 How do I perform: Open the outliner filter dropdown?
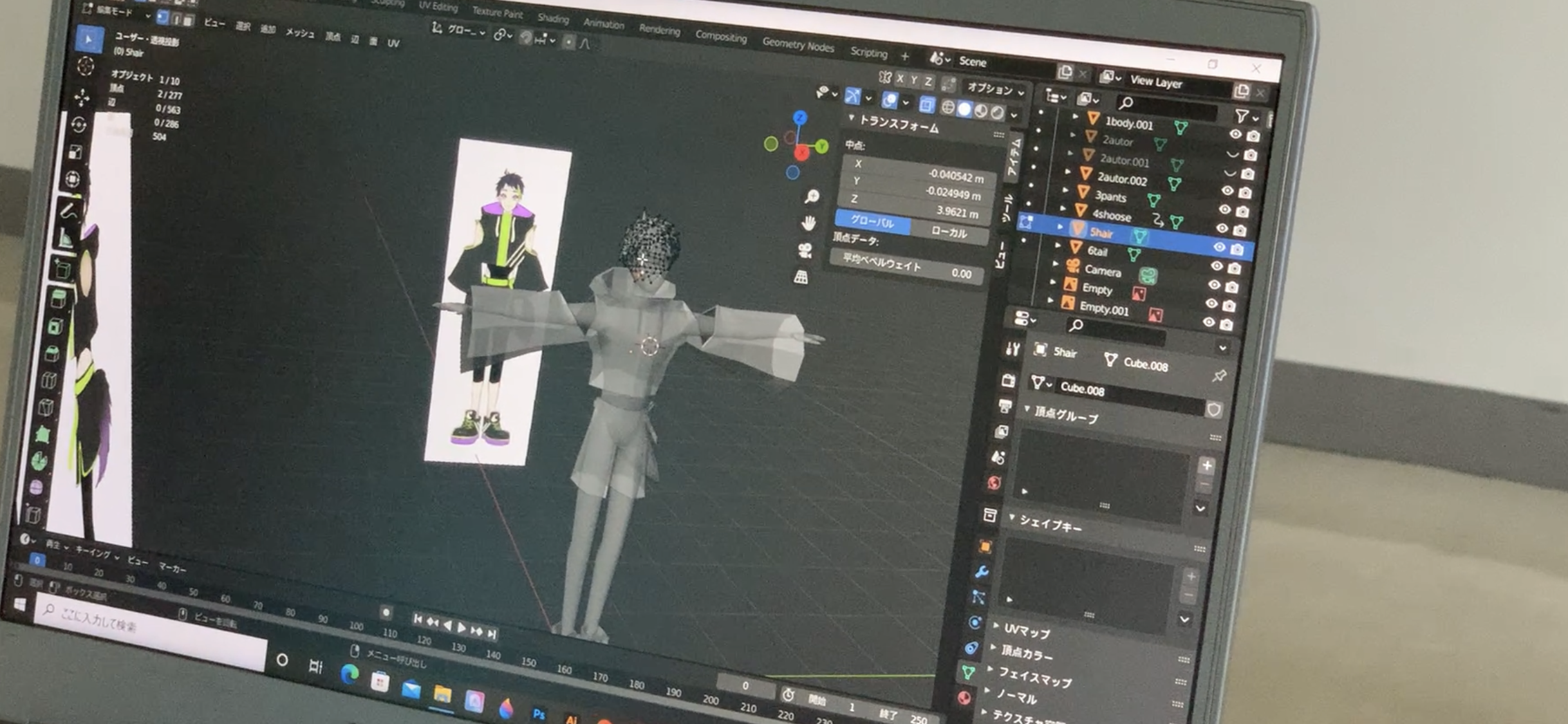tap(1246, 116)
